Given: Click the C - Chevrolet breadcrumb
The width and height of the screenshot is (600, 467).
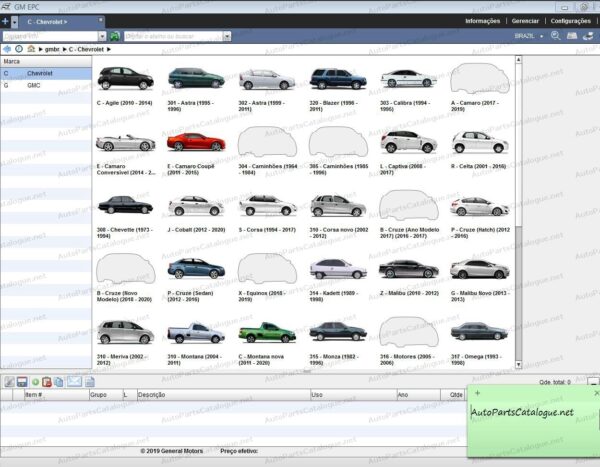Looking at the screenshot, I should pyautogui.click(x=86, y=49).
